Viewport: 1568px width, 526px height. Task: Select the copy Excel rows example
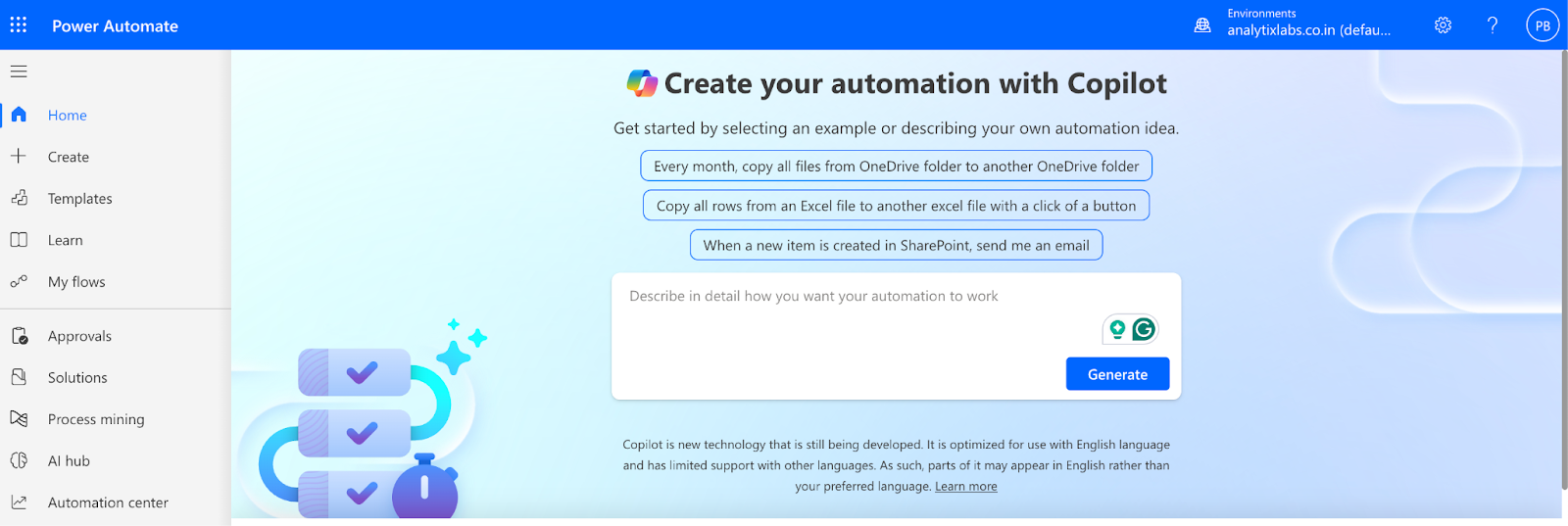896,206
